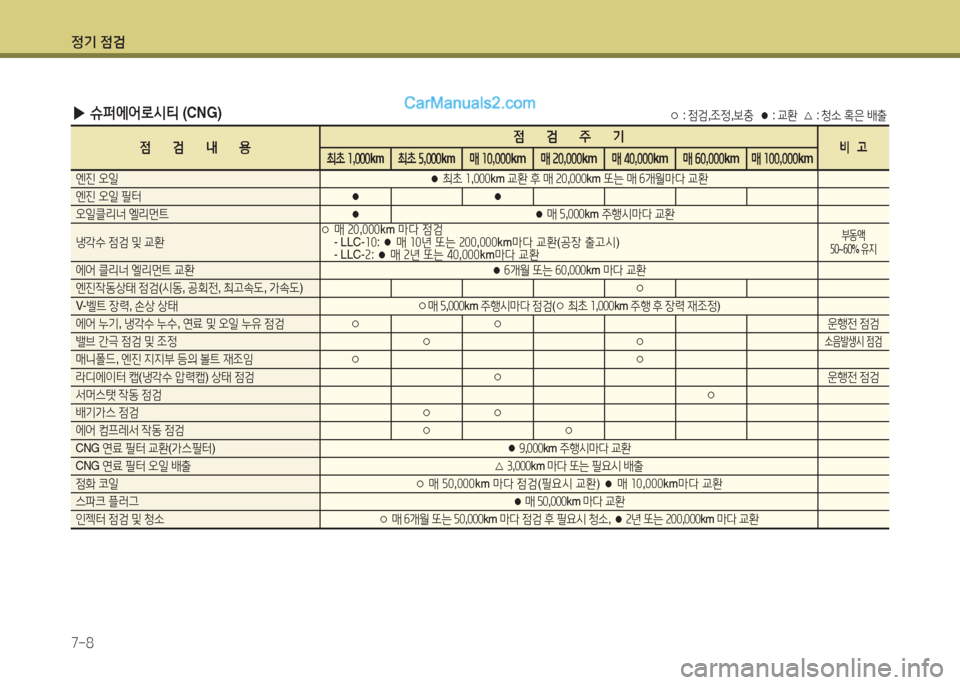Click the '부동액 50~60% 유지' remark

853,242
